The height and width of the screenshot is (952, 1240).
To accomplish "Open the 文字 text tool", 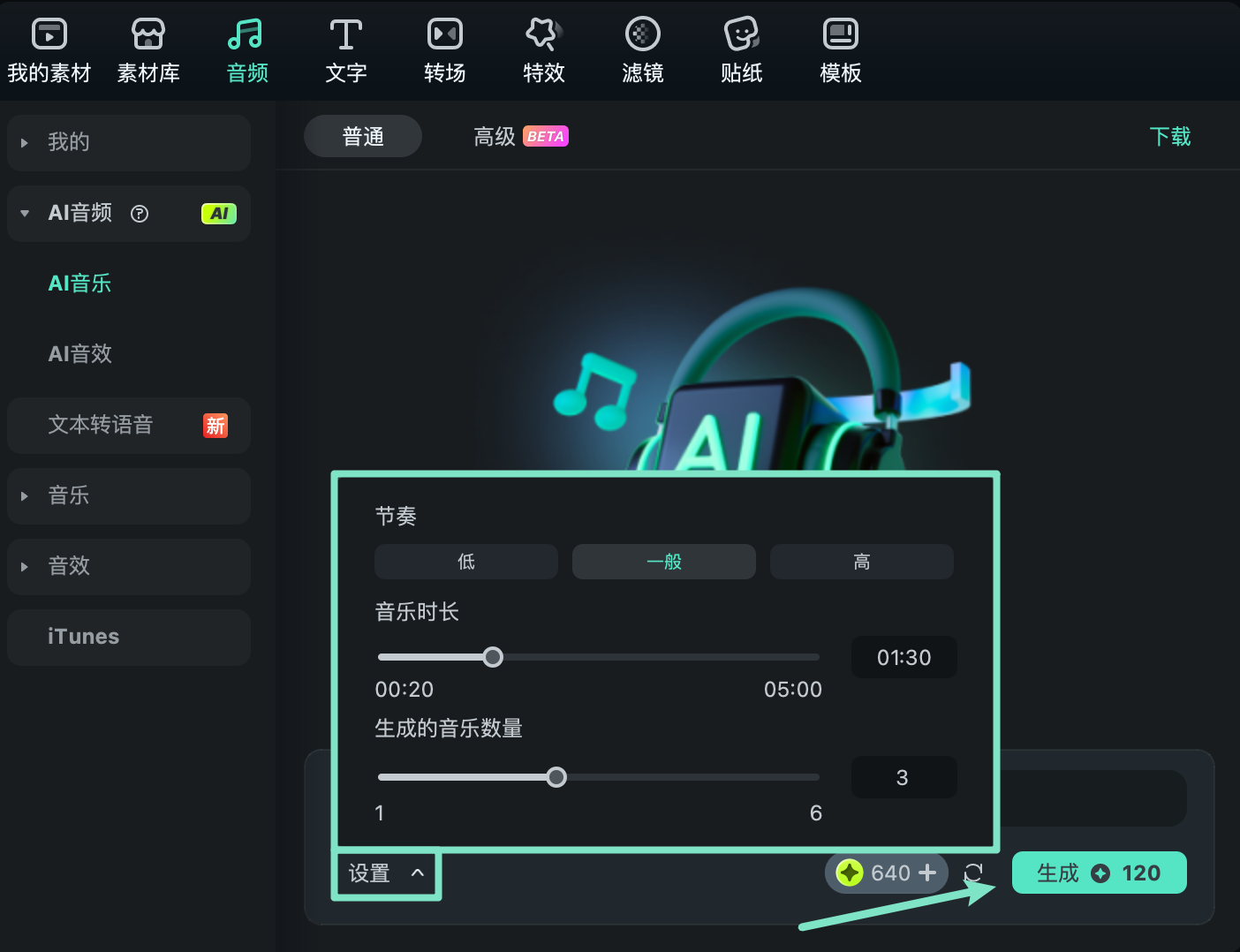I will (345, 49).
